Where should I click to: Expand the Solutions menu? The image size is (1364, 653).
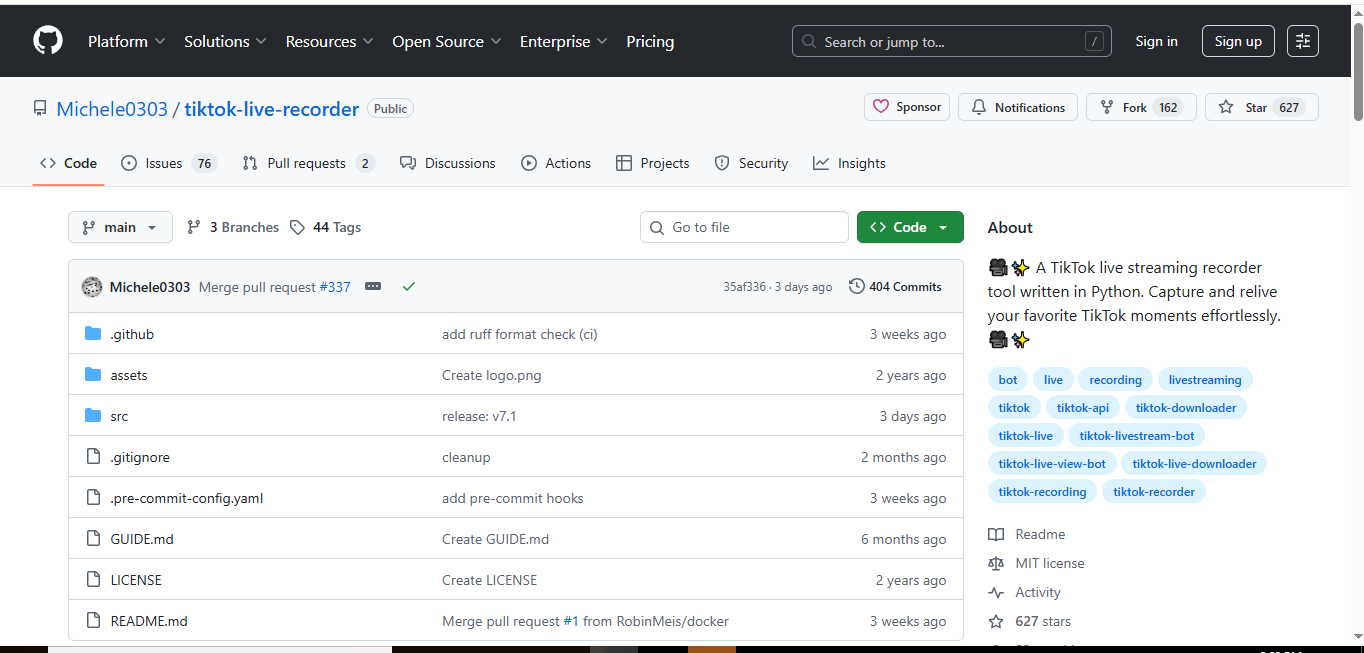pos(225,41)
